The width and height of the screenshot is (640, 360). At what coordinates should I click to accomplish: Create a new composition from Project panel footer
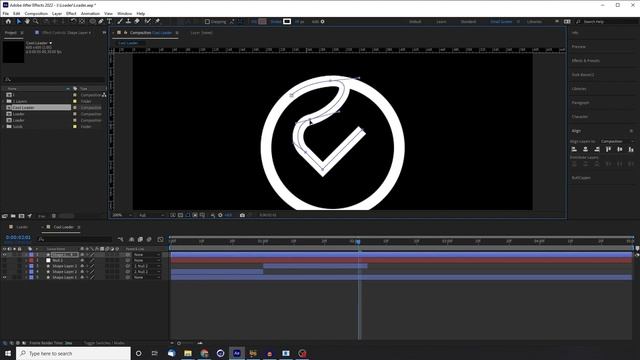click(x=22, y=216)
